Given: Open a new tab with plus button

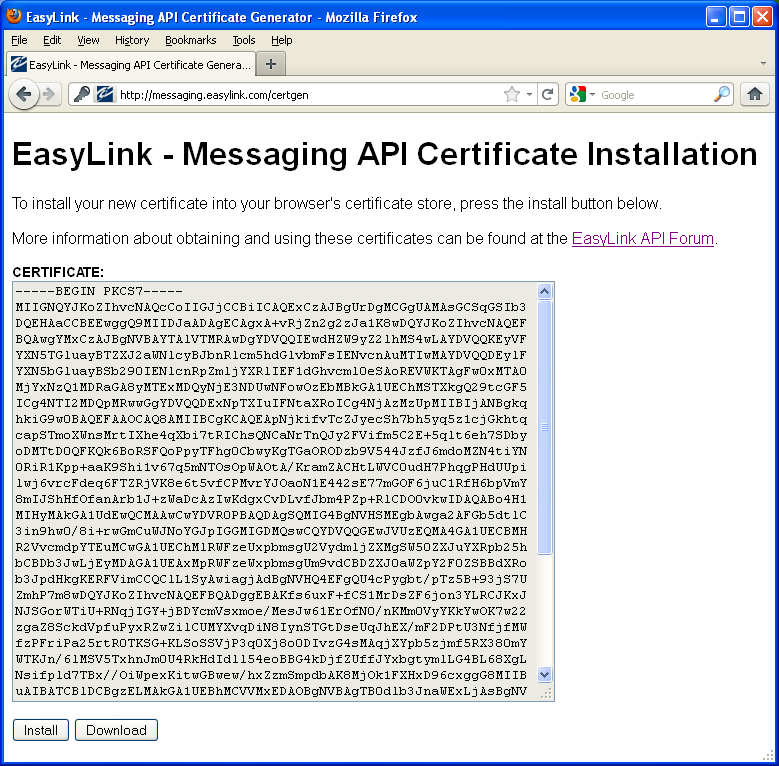Looking at the screenshot, I should [271, 64].
